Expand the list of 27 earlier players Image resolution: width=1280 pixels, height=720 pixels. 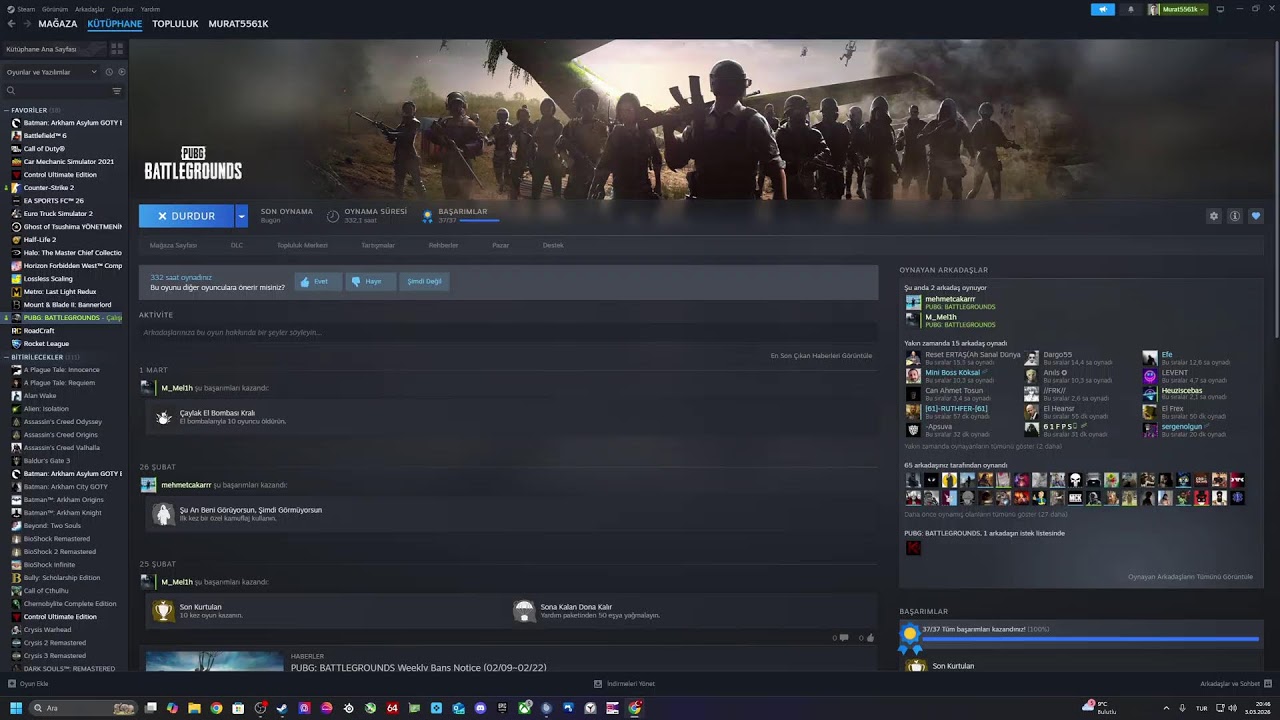coord(986,514)
